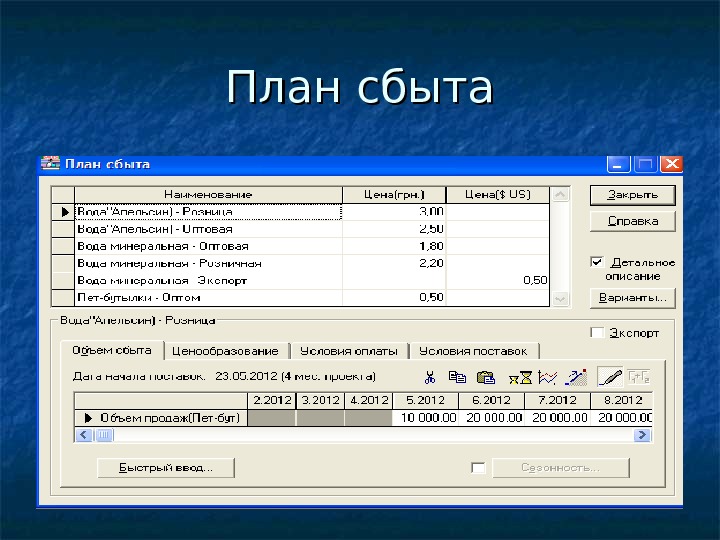Open help with the Справка button

632,221
